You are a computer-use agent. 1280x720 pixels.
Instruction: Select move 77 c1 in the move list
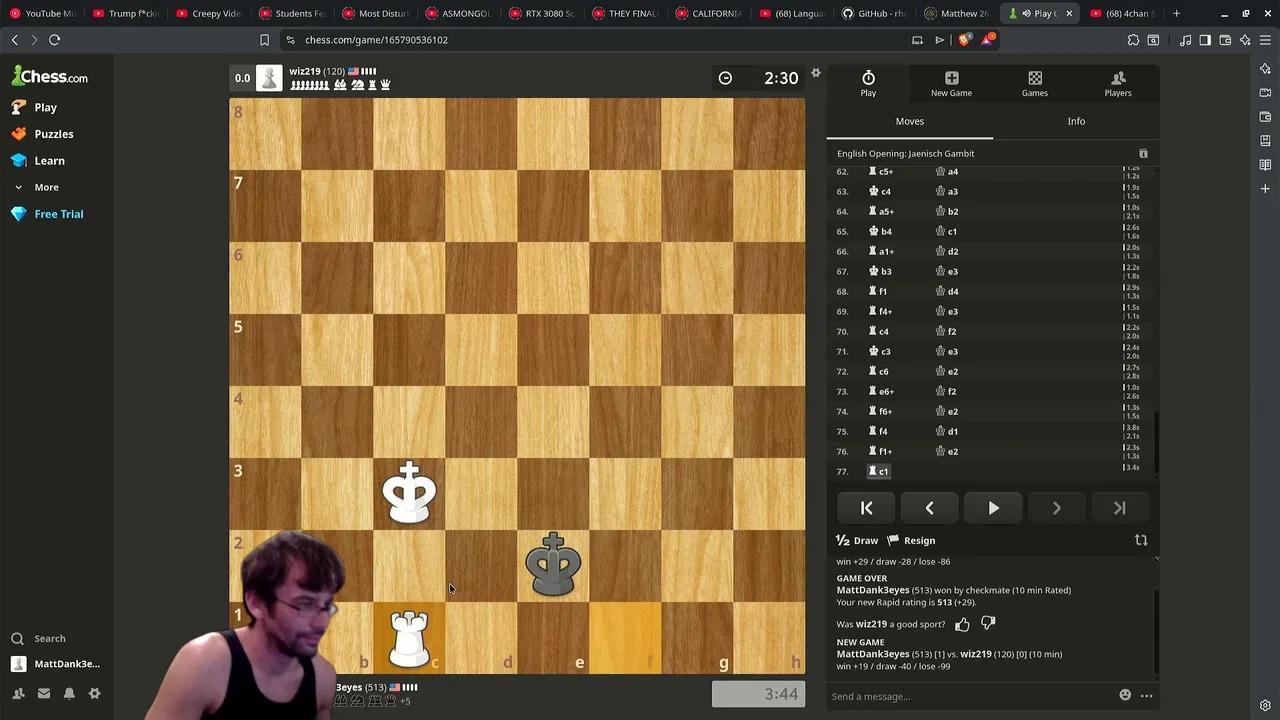click(879, 471)
